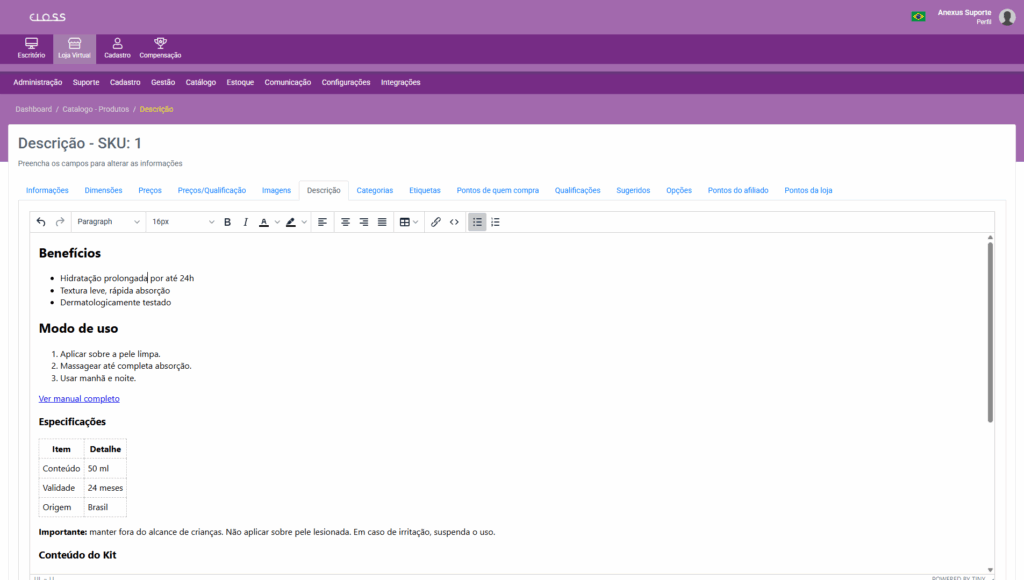Open the Catálogo menu
Viewport: 1024px width, 580px height.
point(201,82)
